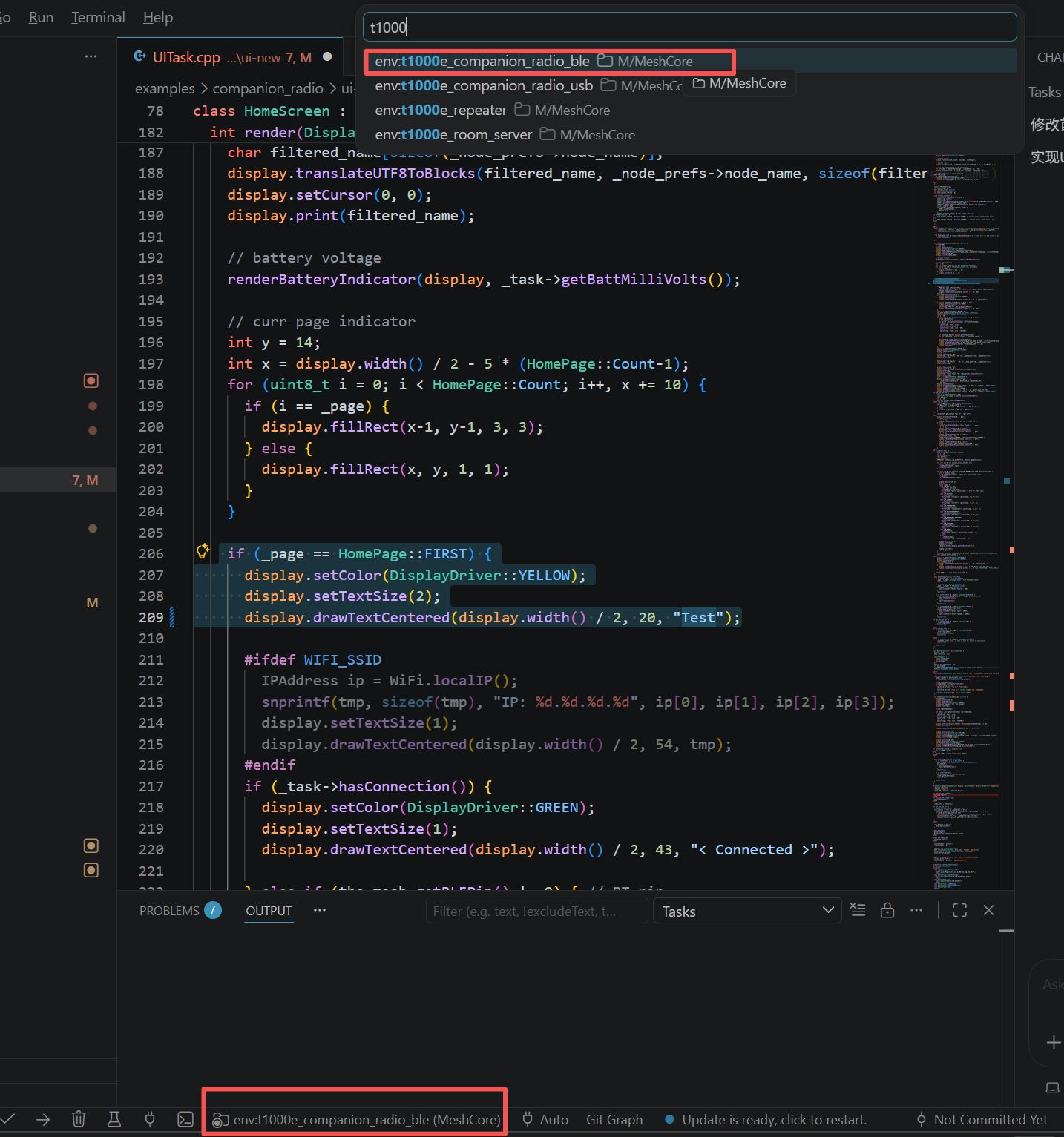
Task: Click the PlatformIO Test flask icon
Action: [x=114, y=1119]
